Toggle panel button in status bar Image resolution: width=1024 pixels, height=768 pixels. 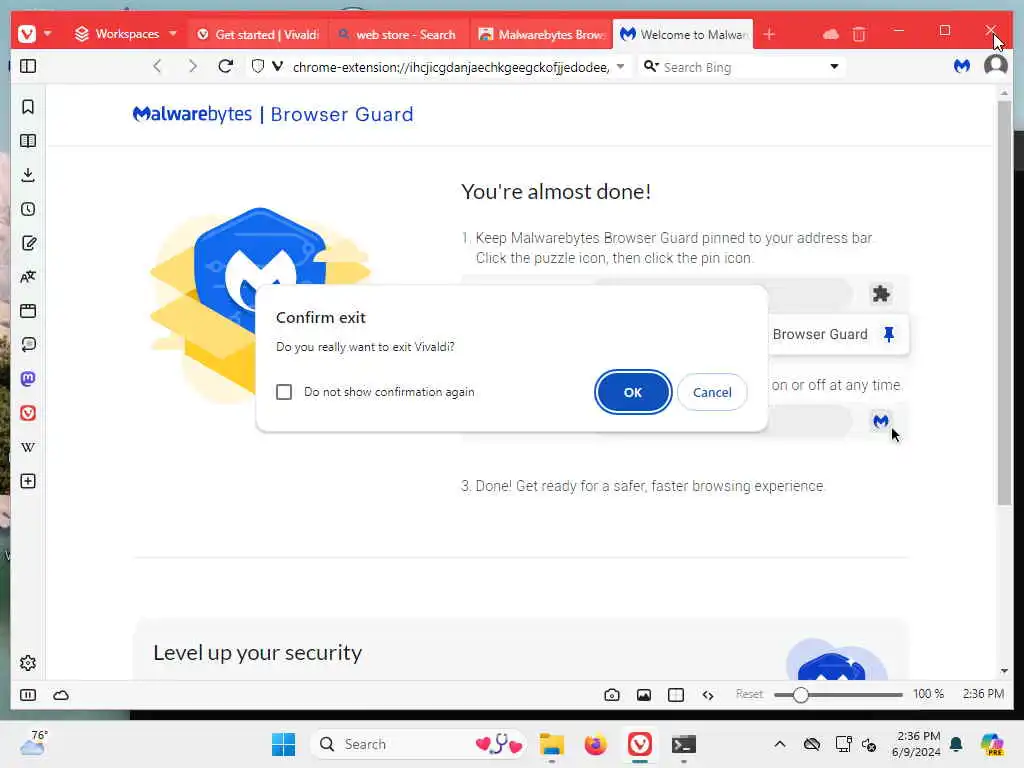coord(28,695)
